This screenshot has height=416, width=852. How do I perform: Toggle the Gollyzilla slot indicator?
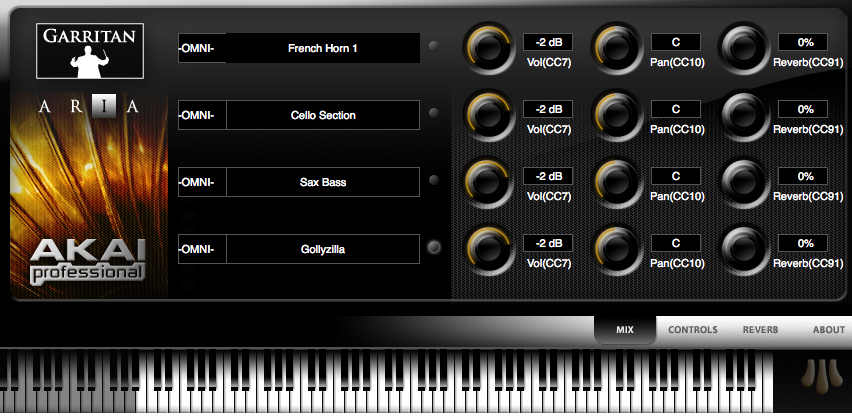(x=434, y=247)
